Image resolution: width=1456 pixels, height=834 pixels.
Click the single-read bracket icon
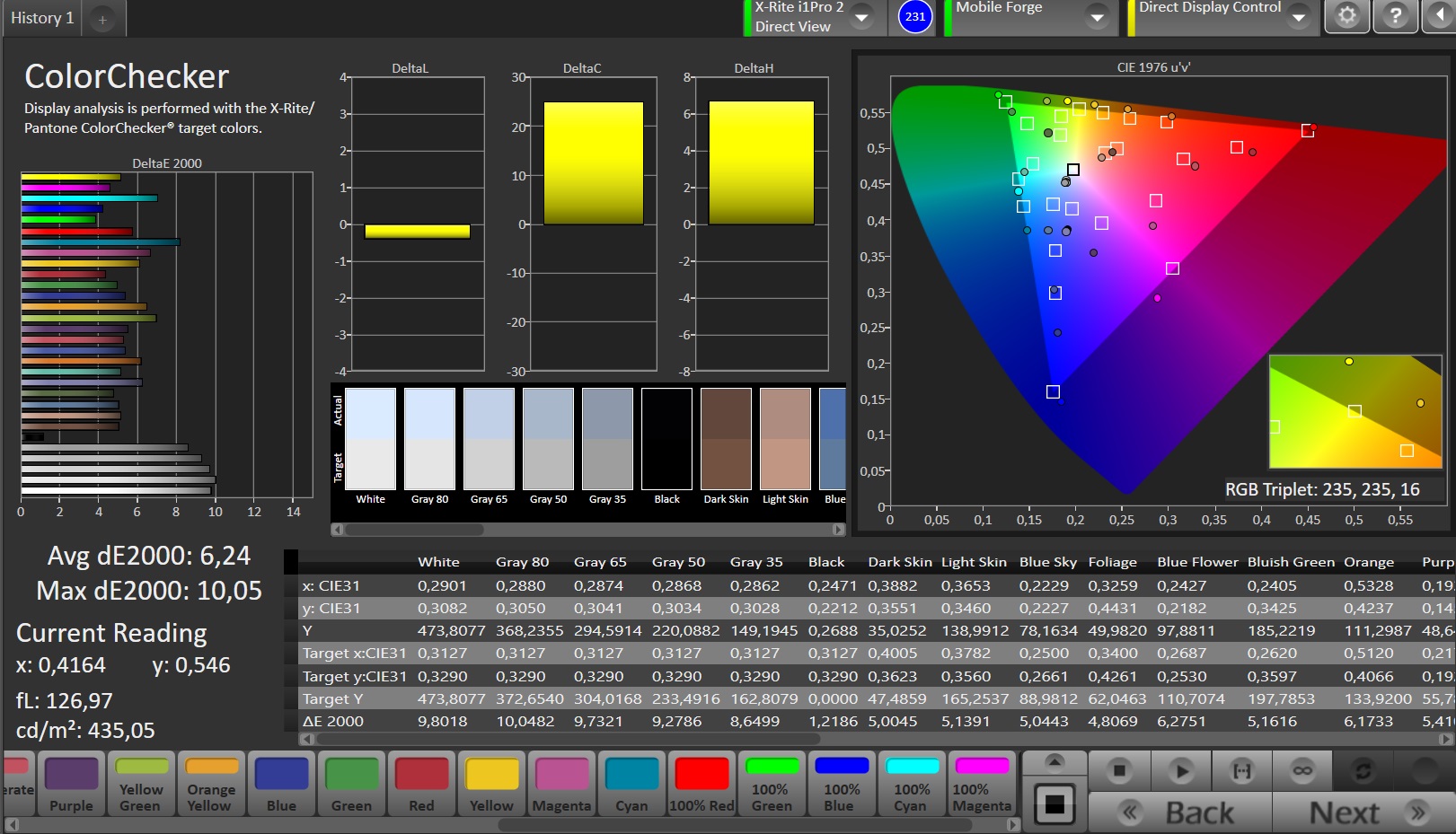(1241, 770)
